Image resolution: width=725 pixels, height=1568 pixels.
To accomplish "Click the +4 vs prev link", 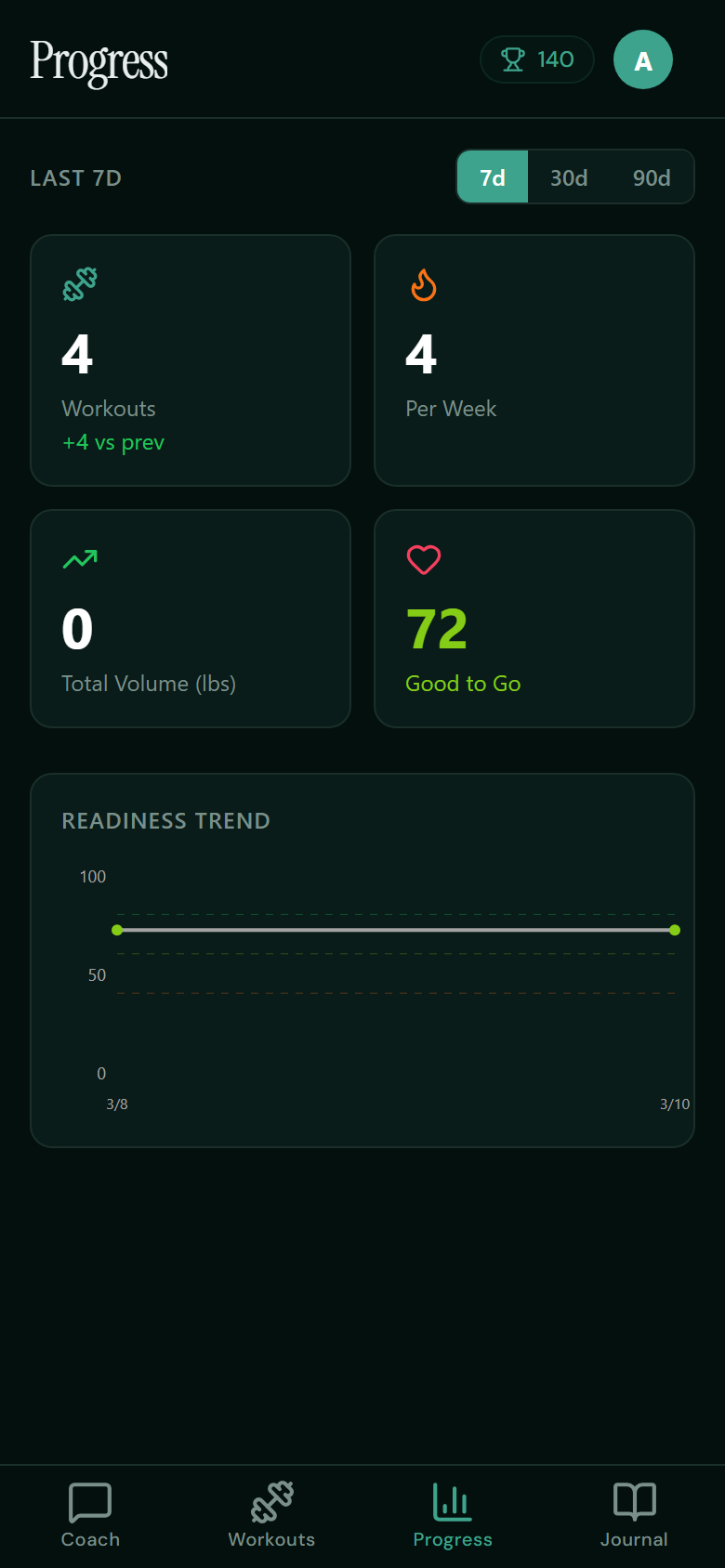I will 112,442.
